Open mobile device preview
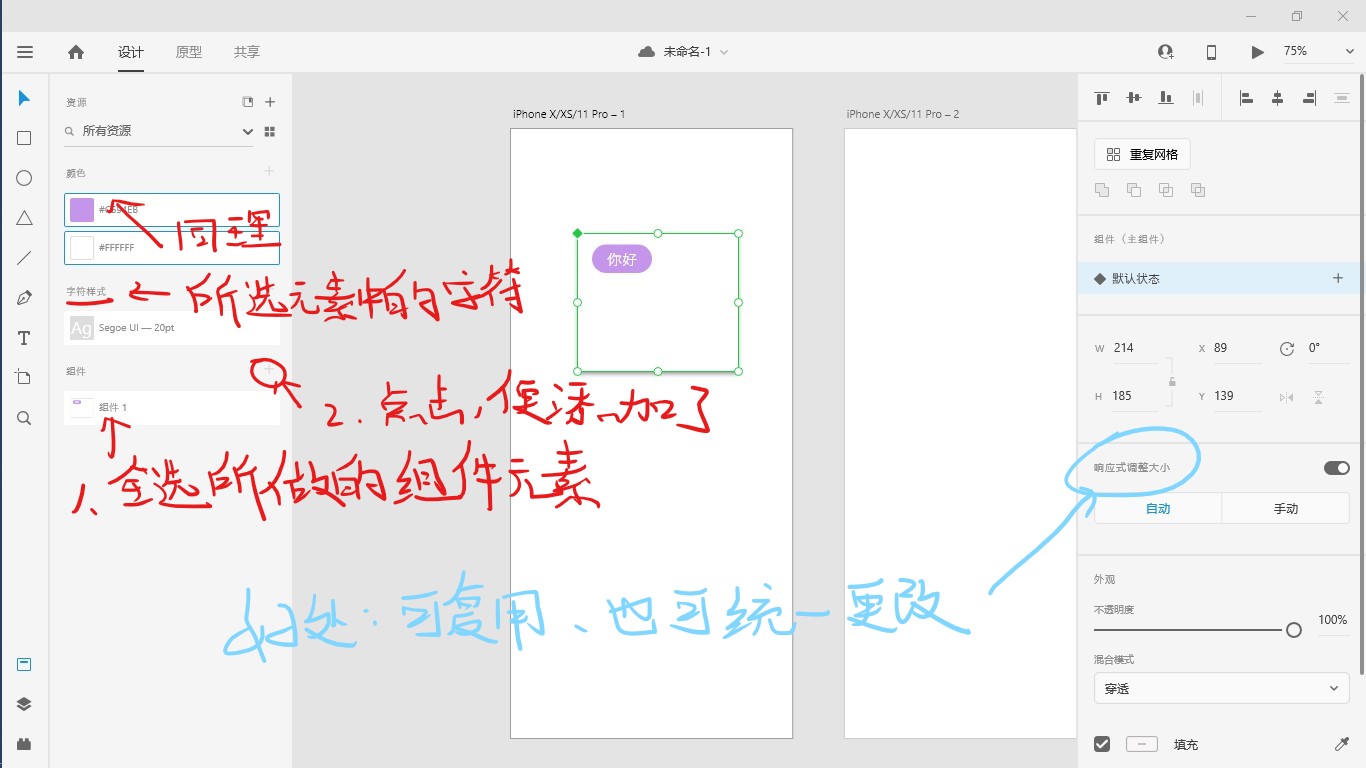This screenshot has height=768, width=1366. coord(1211,52)
